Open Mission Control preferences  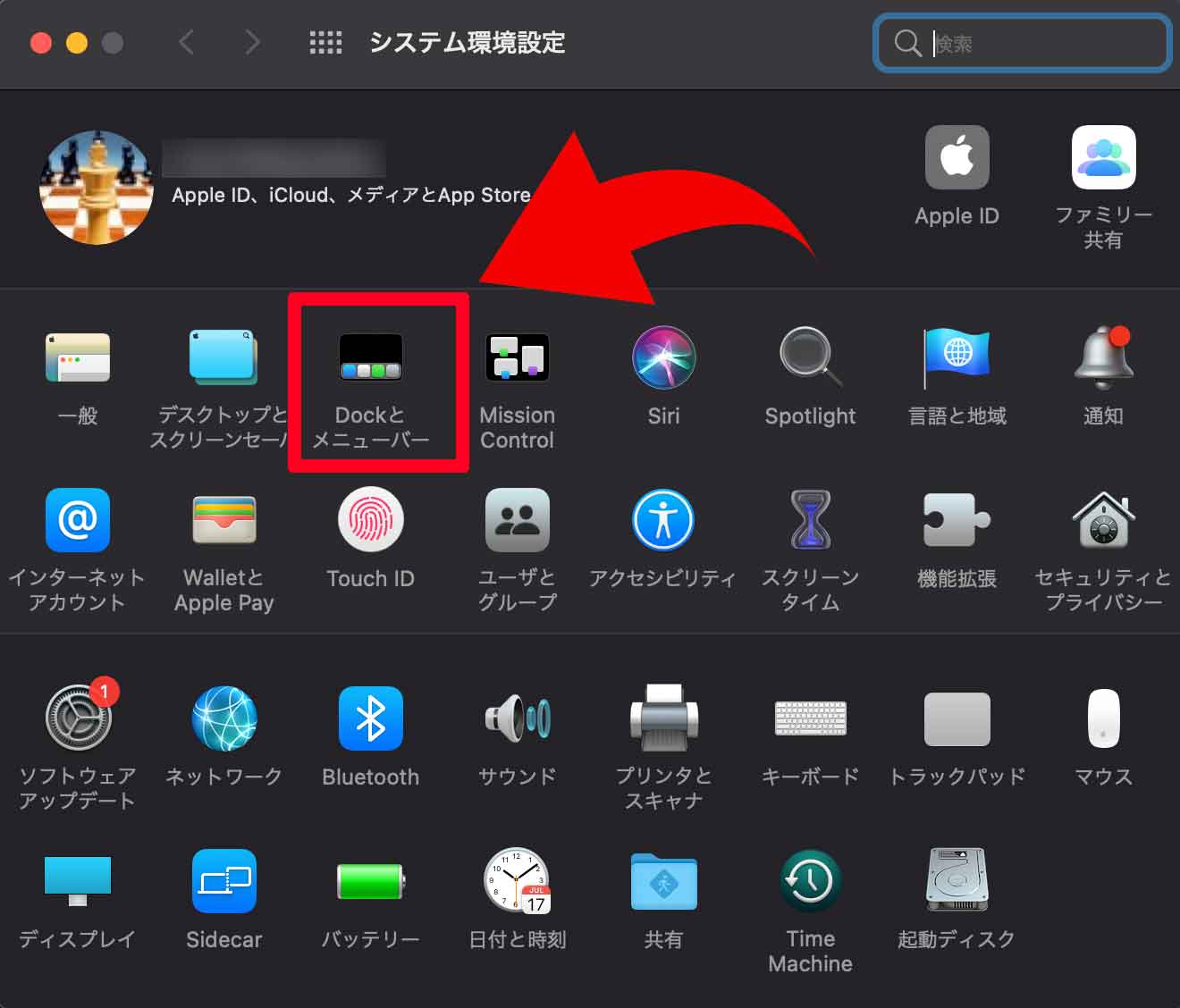[517, 357]
